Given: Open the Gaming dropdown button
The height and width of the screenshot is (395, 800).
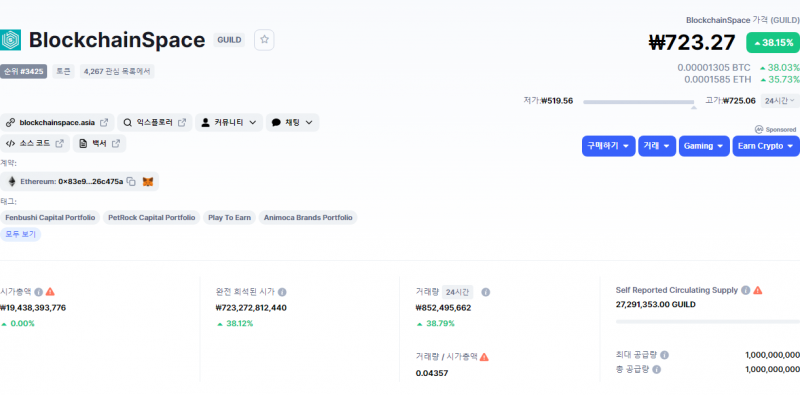Looking at the screenshot, I should point(704,146).
